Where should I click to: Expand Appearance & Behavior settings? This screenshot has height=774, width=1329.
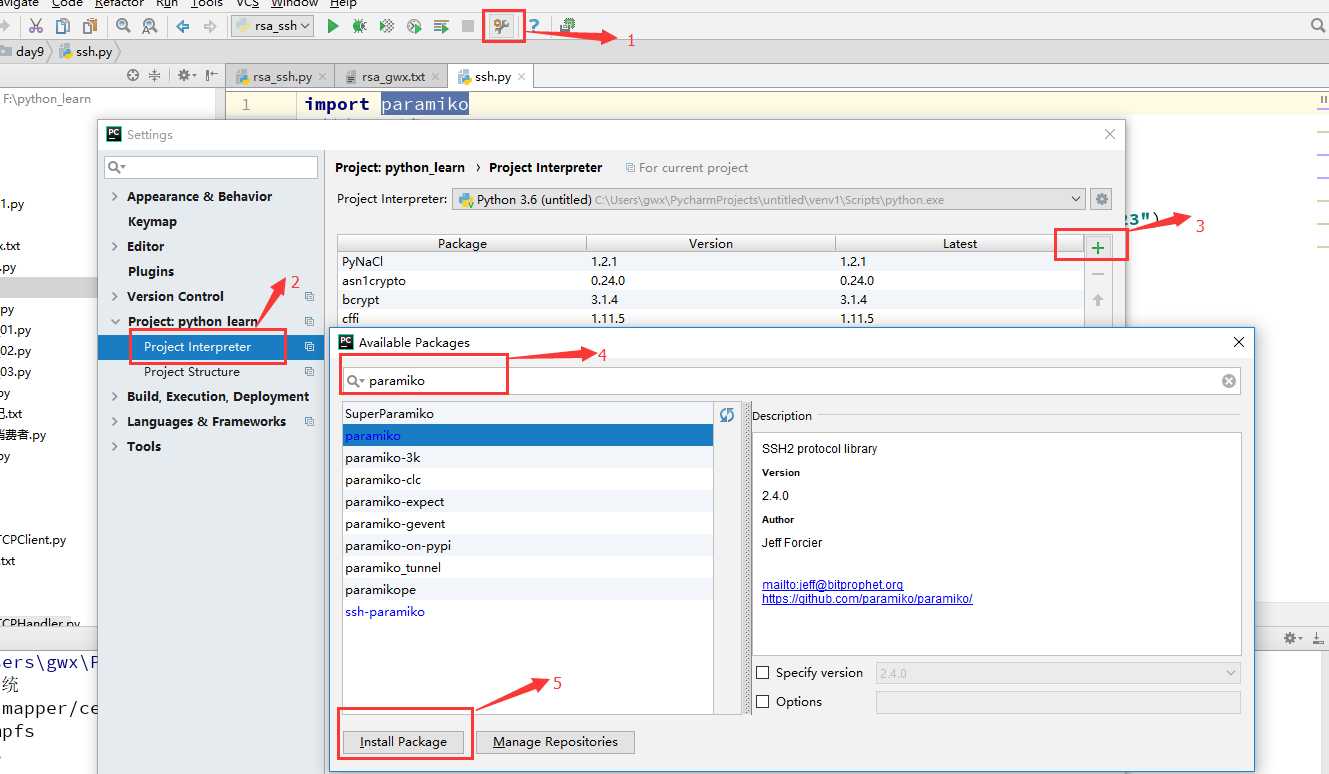click(x=115, y=197)
